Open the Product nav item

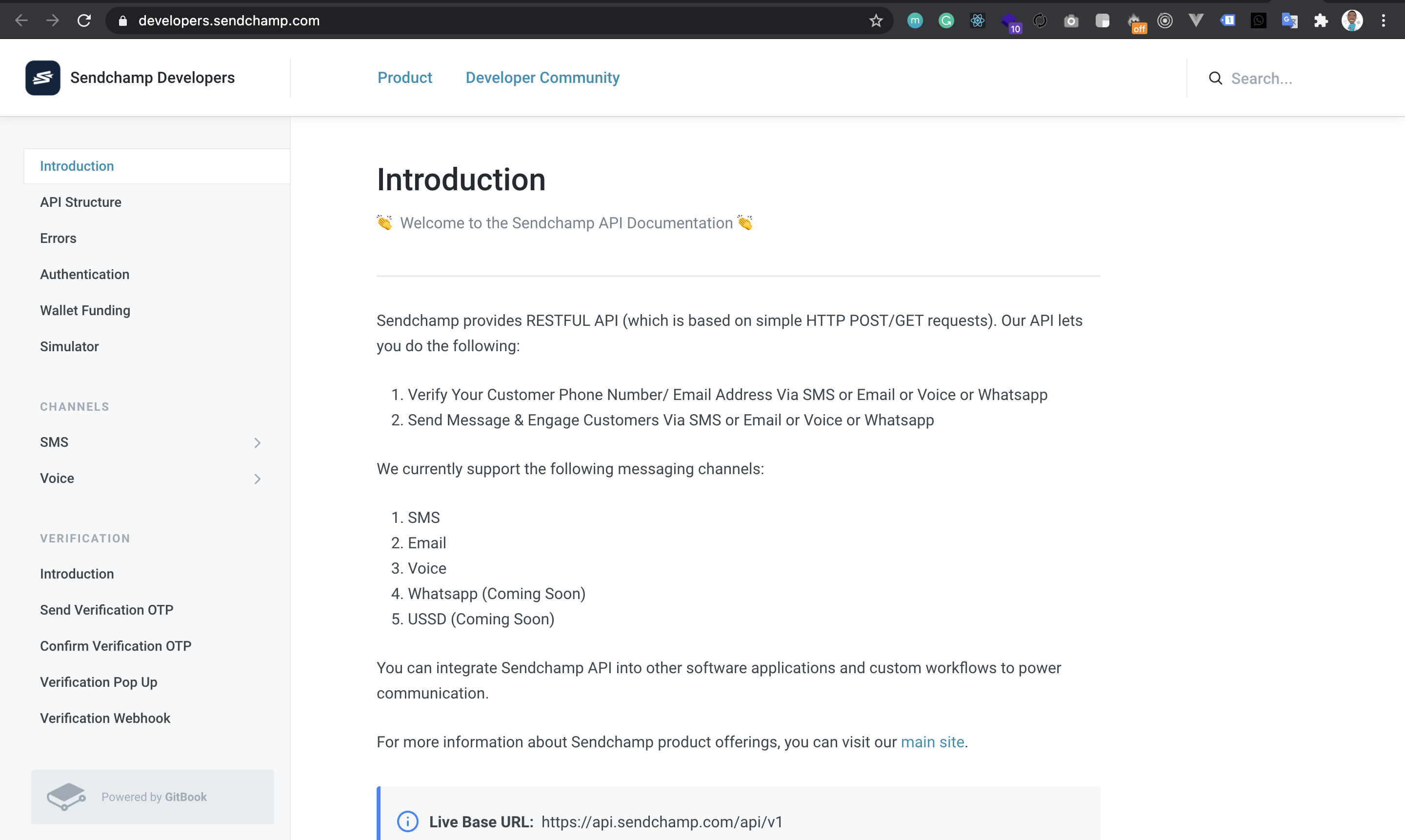(404, 78)
